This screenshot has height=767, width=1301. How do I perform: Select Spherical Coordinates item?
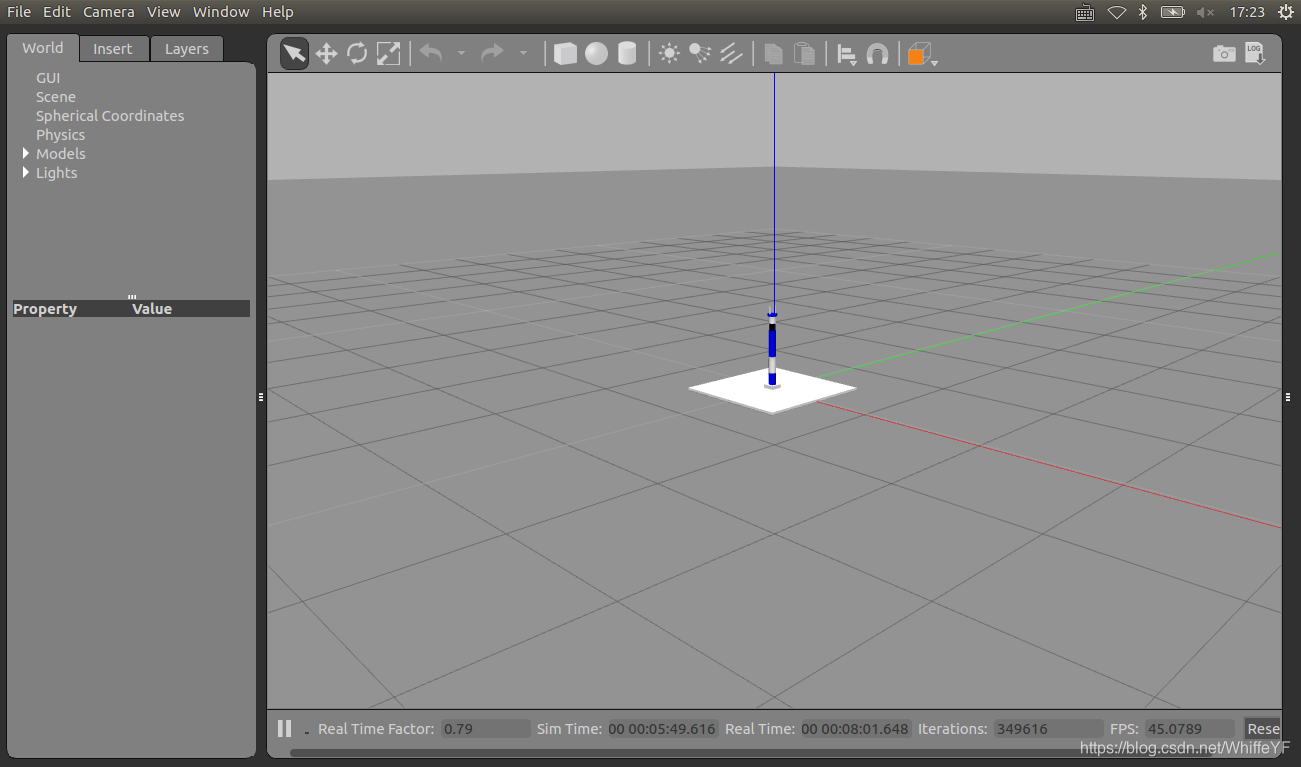pos(110,115)
